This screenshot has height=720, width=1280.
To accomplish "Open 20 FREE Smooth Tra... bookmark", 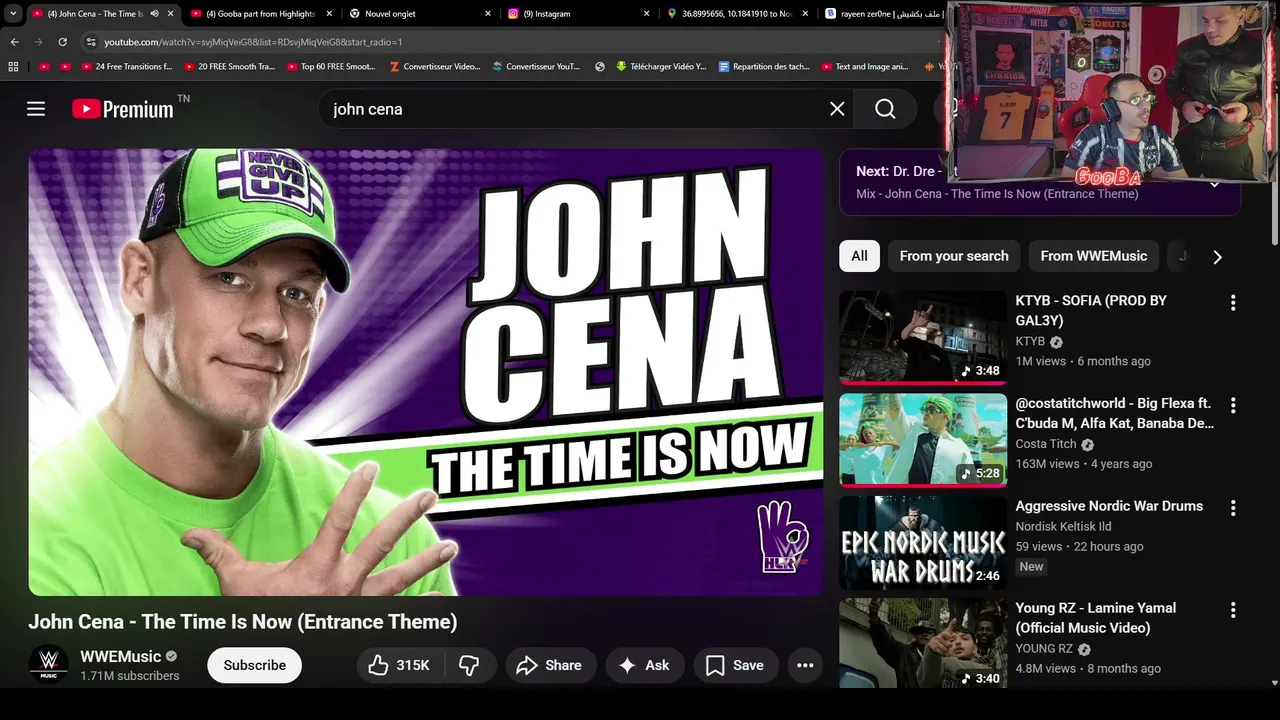I will (x=229, y=67).
